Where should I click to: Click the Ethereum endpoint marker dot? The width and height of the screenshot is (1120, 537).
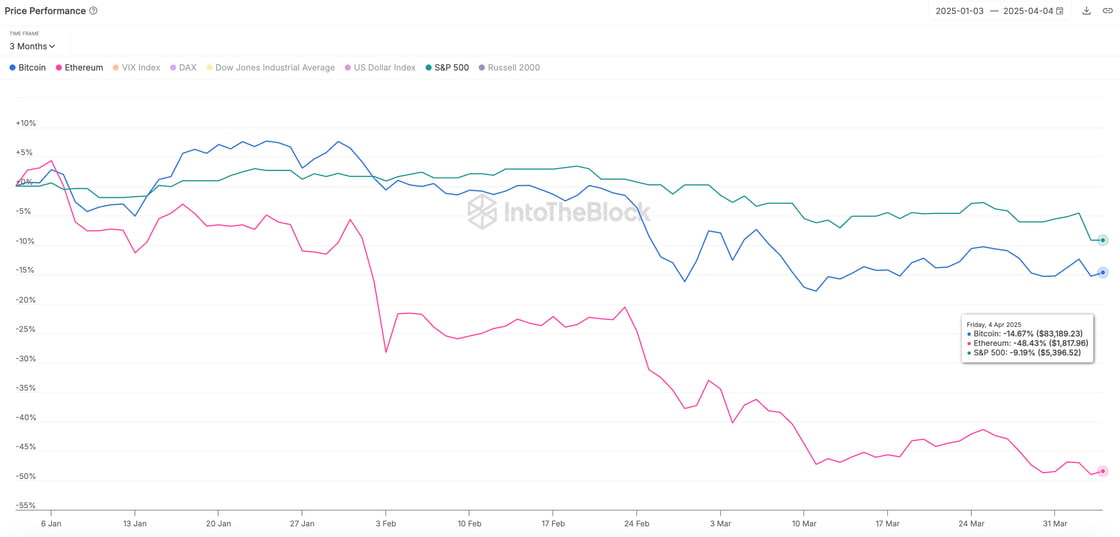1103,471
